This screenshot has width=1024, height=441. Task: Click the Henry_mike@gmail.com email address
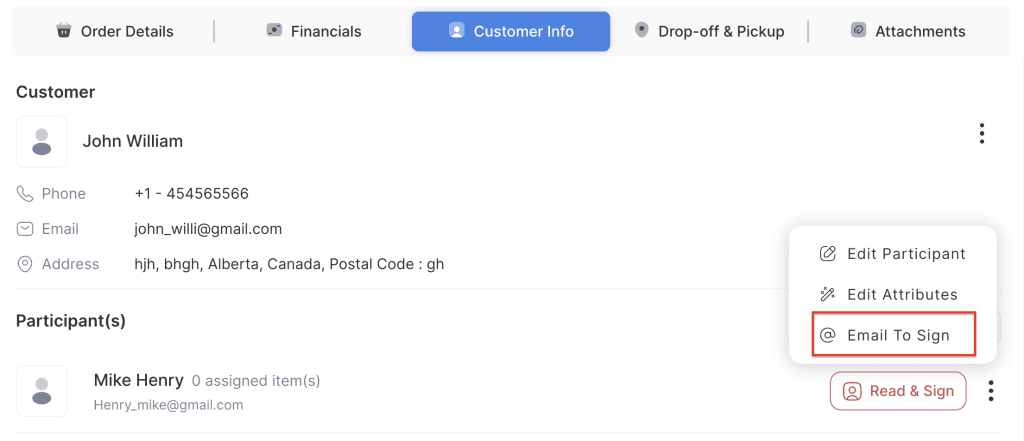168,405
